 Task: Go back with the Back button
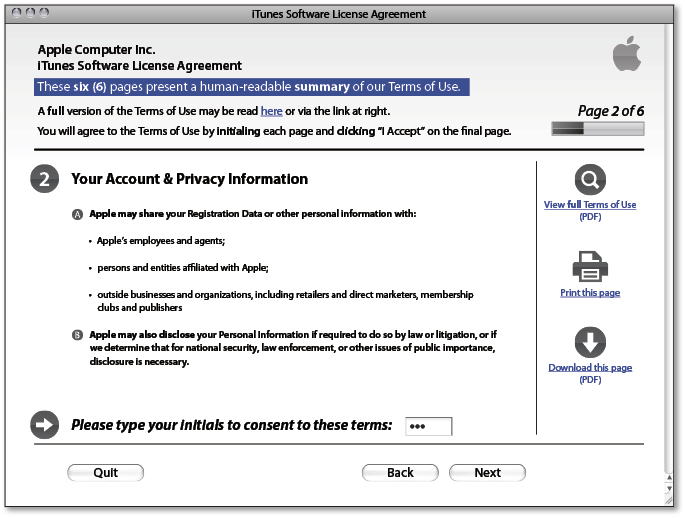point(400,473)
